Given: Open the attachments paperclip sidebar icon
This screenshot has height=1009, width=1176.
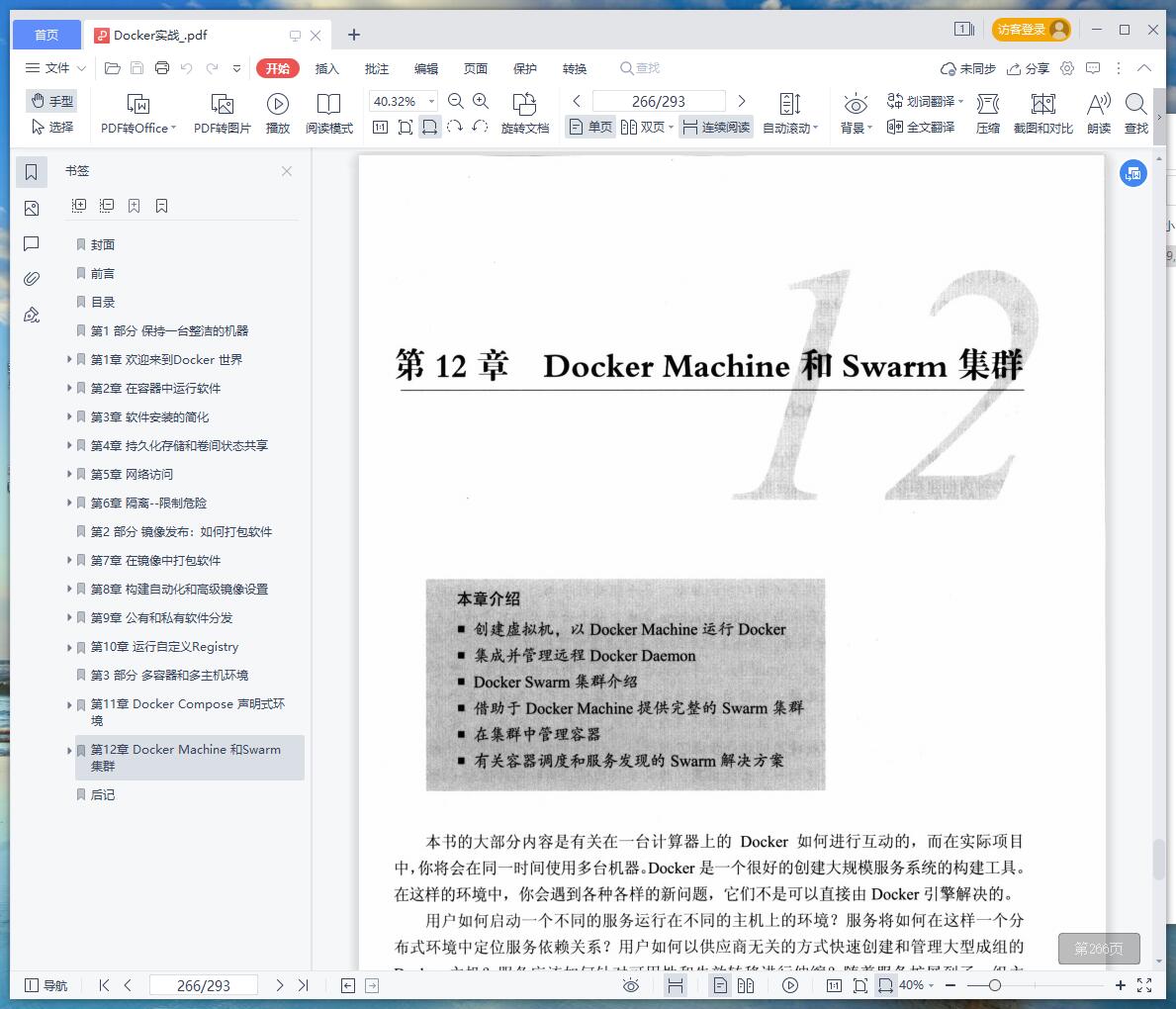Looking at the screenshot, I should (x=32, y=278).
